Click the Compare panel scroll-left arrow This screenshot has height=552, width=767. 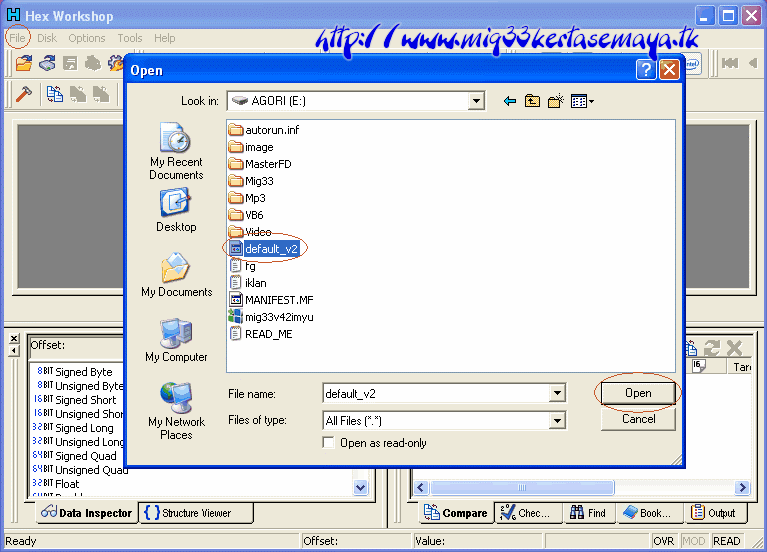421,487
